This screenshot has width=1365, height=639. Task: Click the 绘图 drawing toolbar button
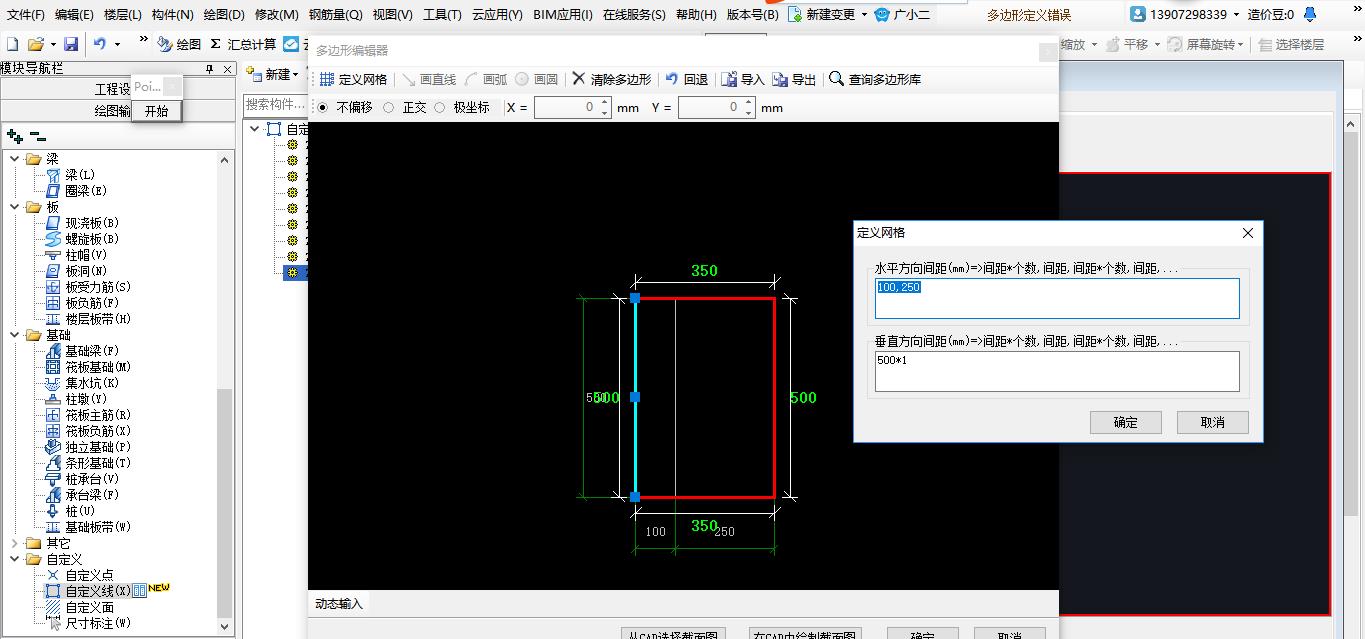tap(180, 44)
